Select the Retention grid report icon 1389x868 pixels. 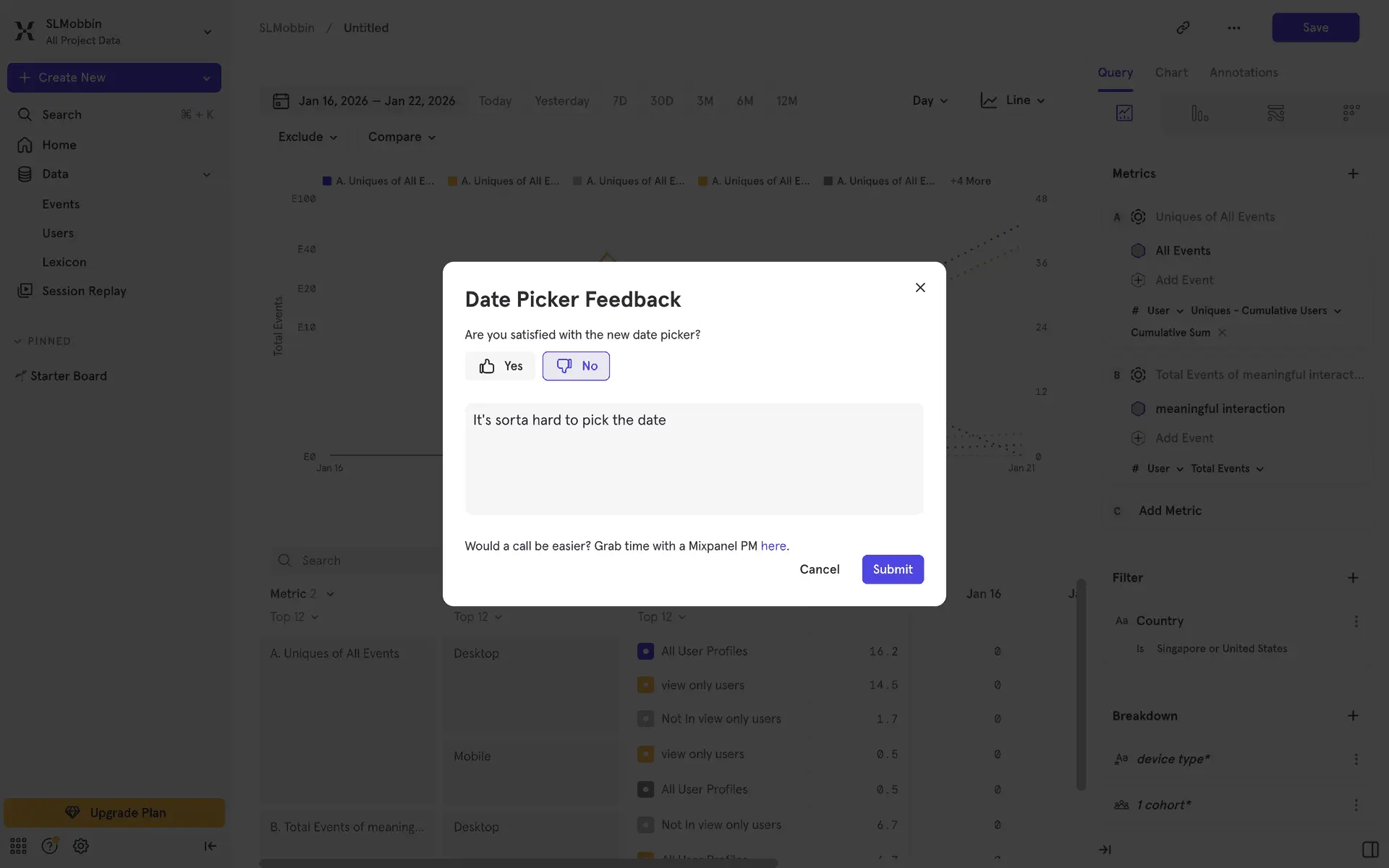(1351, 113)
